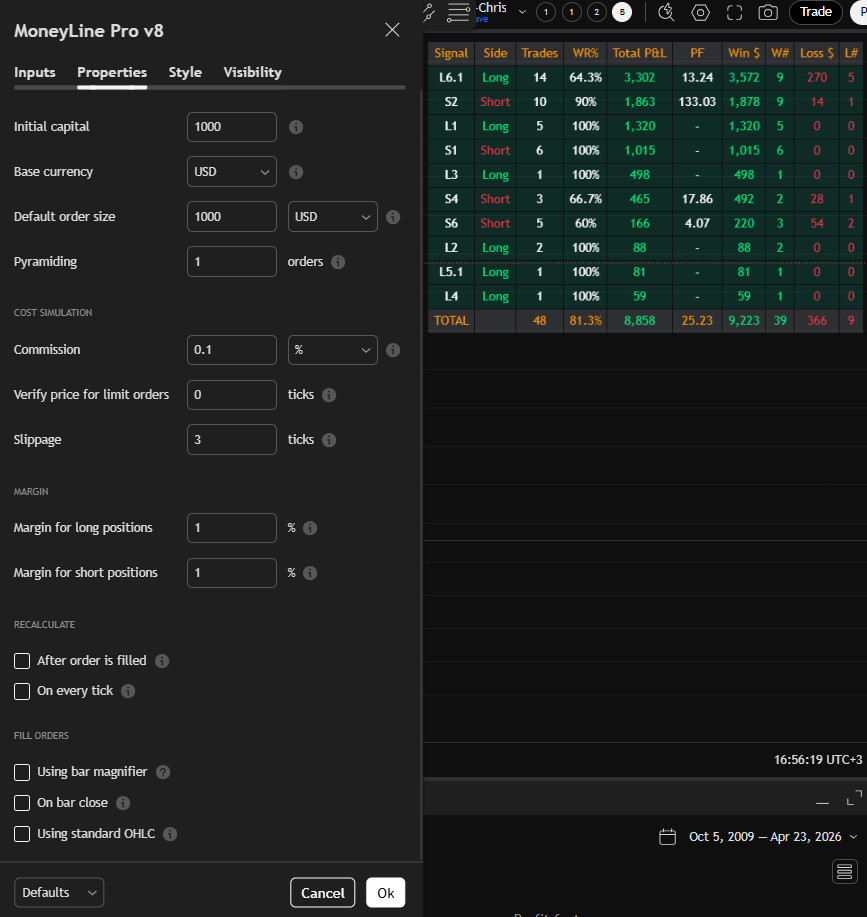
Task: Minimize the bottom panel
Action: click(x=823, y=803)
